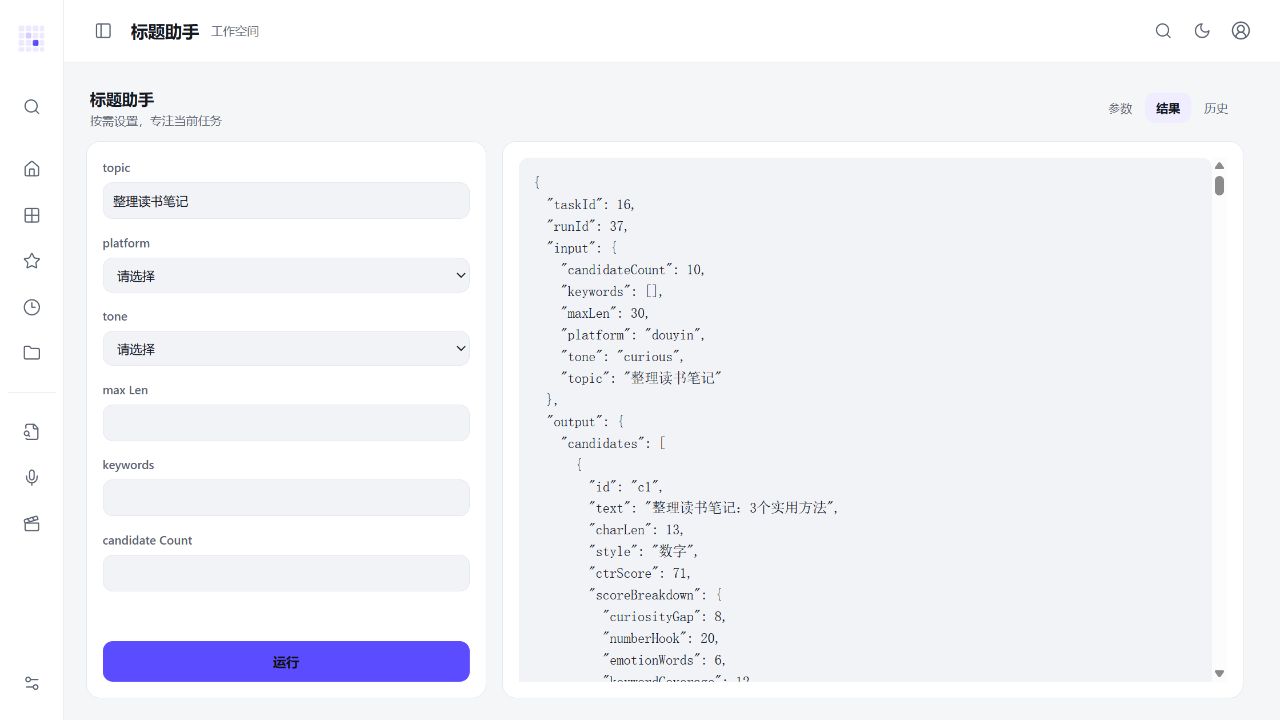Switch to dark mode moon icon
This screenshot has width=1280, height=720.
[1202, 31]
